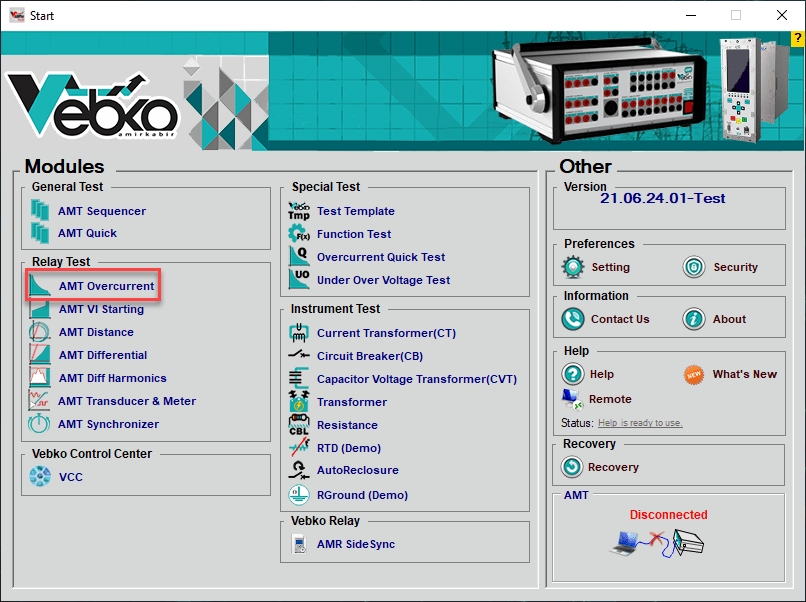Open the Circuit Breaker(CB) test icon
The width and height of the screenshot is (806, 602).
pos(299,356)
